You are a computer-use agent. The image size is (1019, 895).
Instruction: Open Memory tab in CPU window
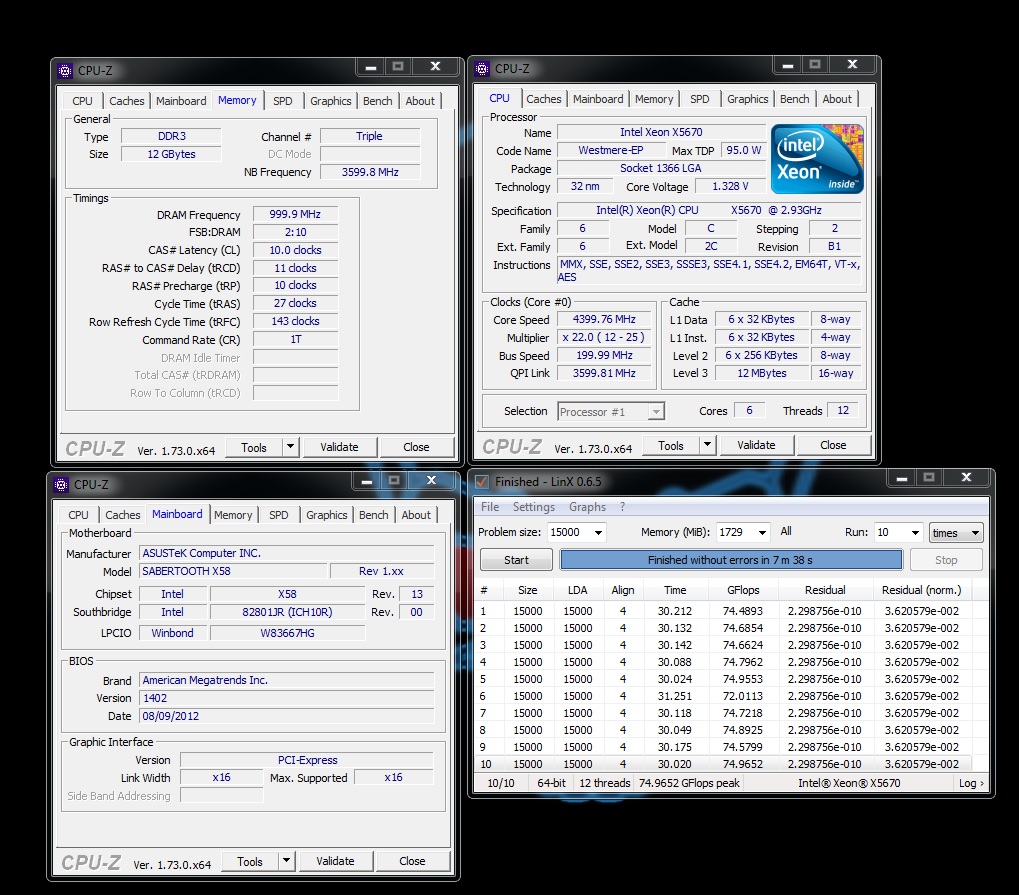tap(654, 99)
